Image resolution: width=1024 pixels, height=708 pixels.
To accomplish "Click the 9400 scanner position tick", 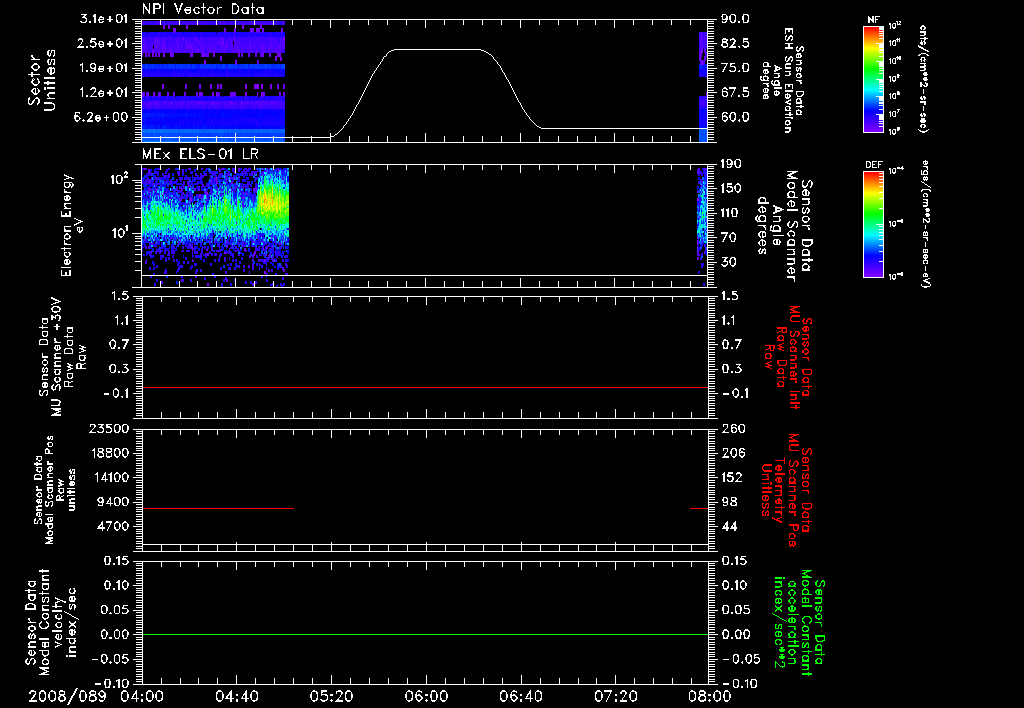I will pyautogui.click(x=112, y=502).
